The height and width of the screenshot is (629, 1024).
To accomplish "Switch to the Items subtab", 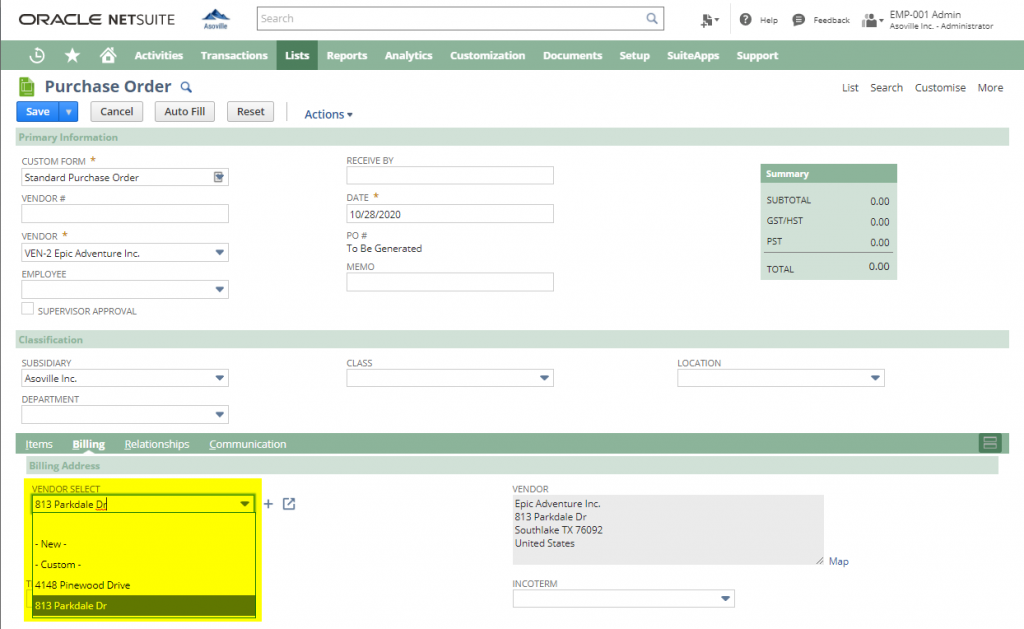I will pyautogui.click(x=39, y=444).
